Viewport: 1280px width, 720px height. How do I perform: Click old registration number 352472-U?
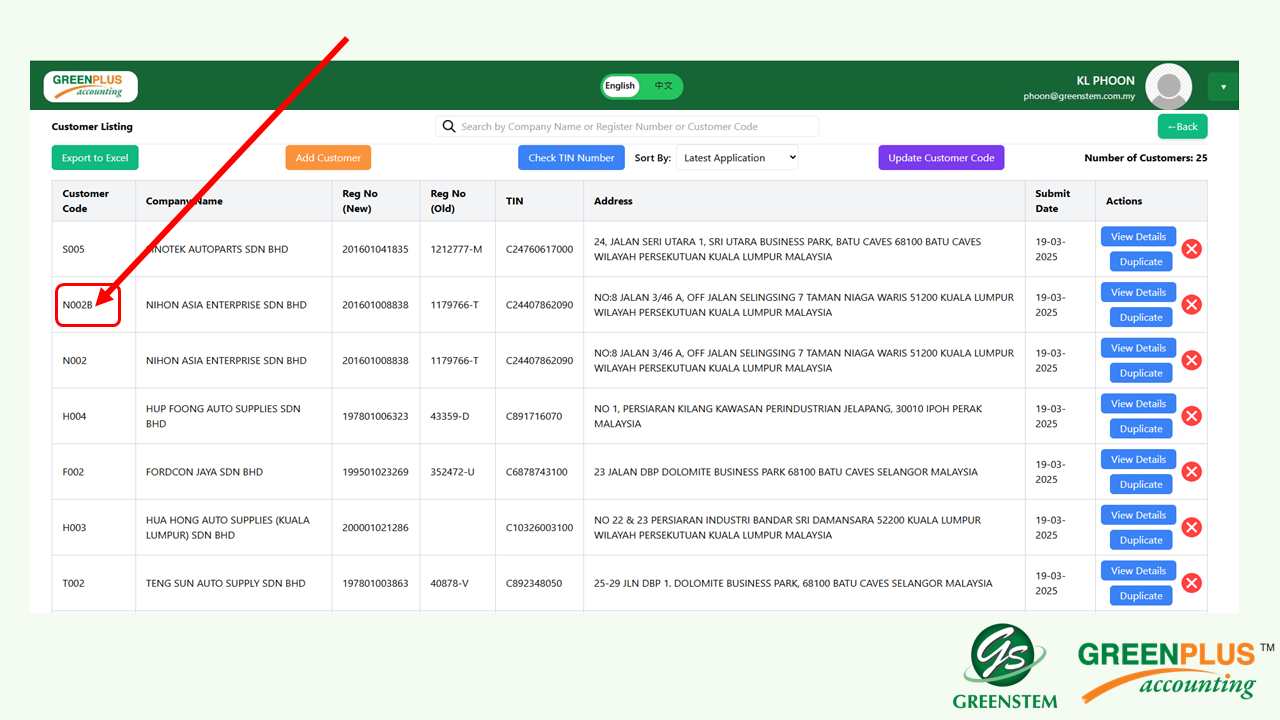[453, 472]
